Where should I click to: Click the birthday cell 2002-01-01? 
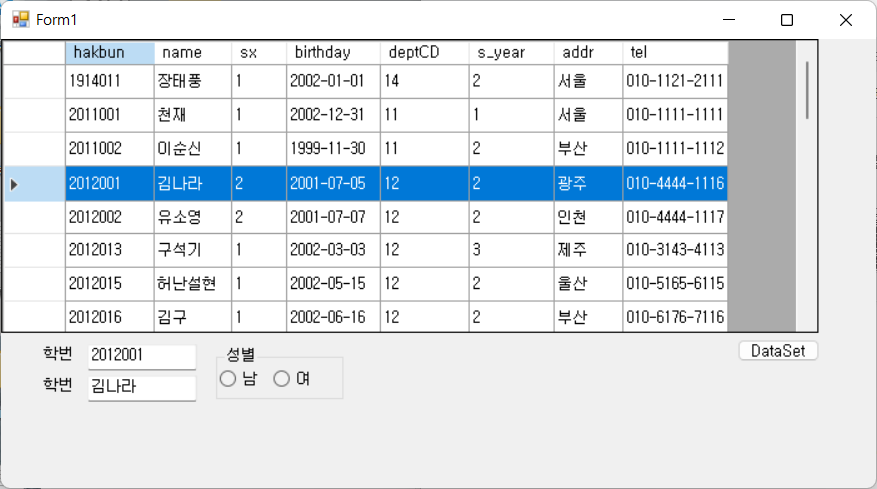point(333,81)
